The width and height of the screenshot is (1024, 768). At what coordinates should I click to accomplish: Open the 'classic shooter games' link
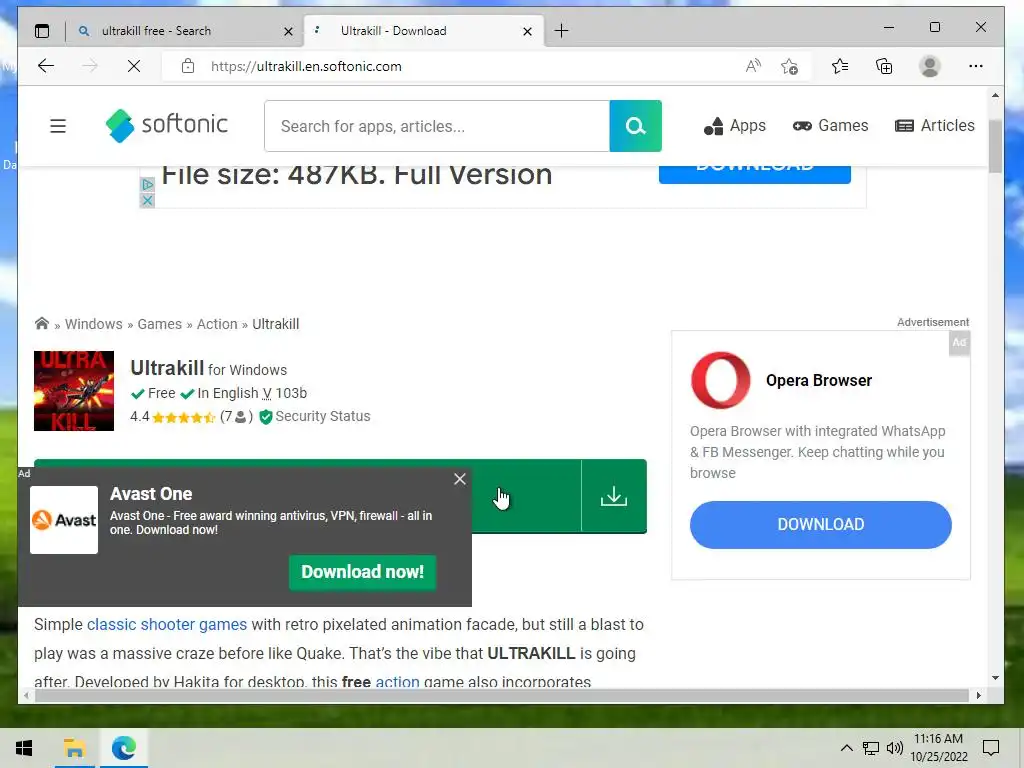coord(167,624)
